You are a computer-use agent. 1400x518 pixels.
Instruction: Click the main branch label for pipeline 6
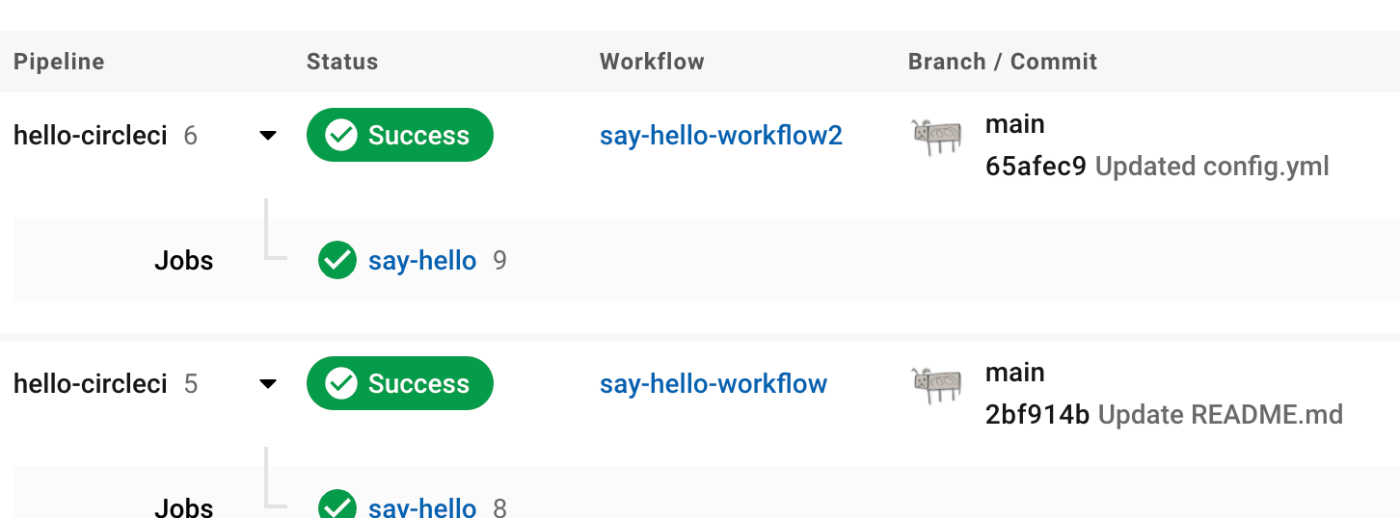pyautogui.click(x=1015, y=124)
